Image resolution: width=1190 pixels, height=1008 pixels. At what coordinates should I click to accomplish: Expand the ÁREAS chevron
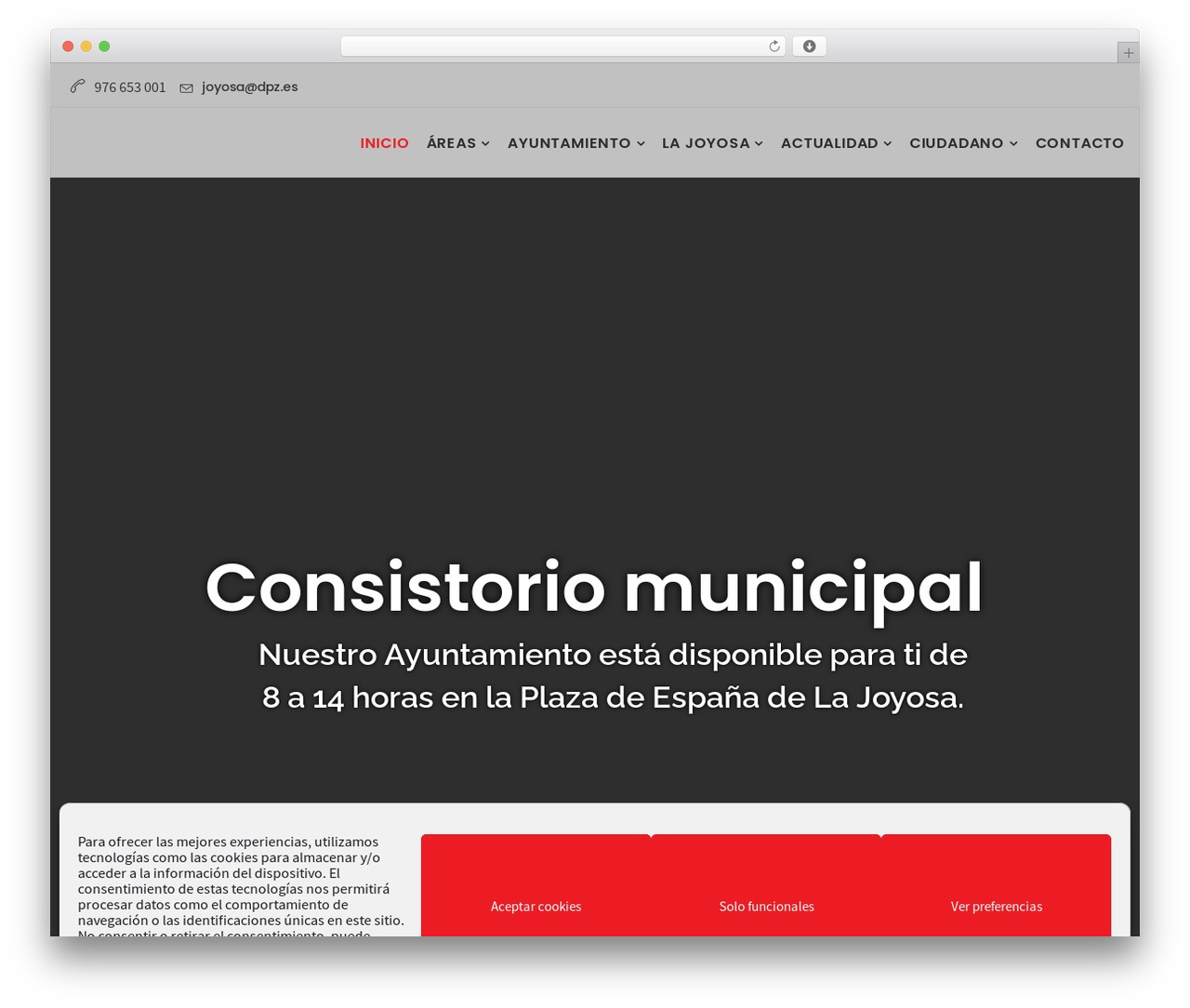coord(485,143)
